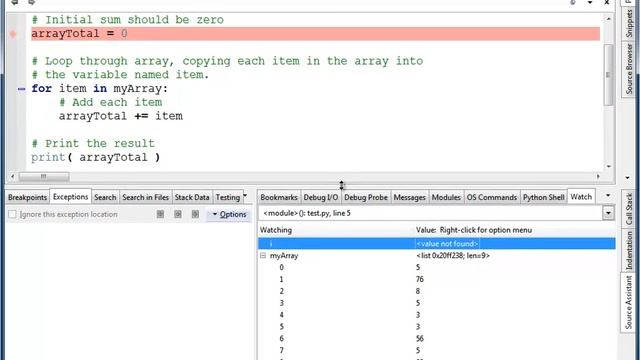Click the <value not found> cell
This screenshot has height=360, width=640.
447,244
